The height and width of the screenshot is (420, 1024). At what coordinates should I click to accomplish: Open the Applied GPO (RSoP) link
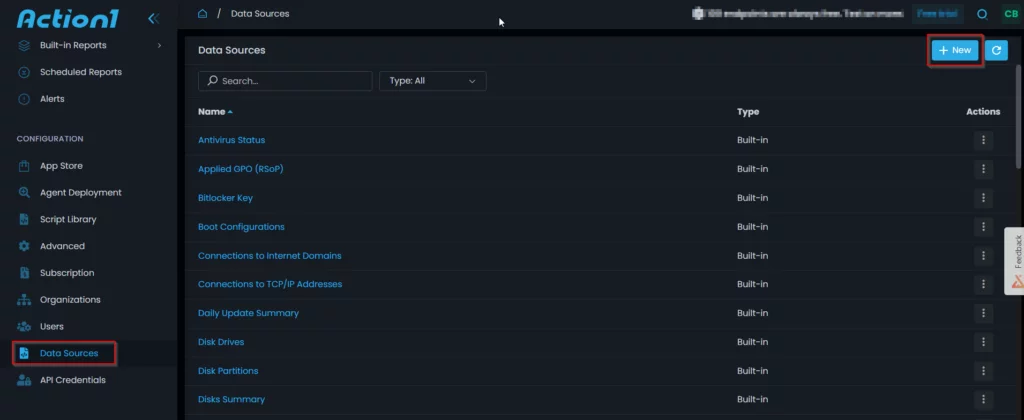point(240,169)
